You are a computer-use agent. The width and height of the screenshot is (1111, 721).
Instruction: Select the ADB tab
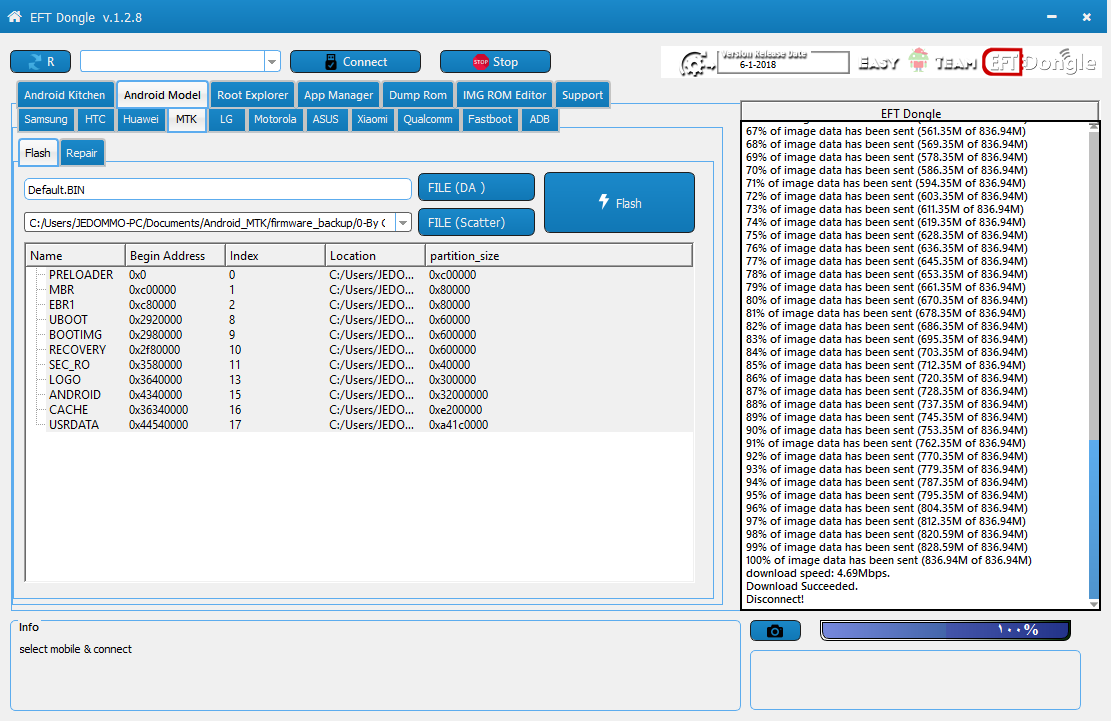(539, 119)
